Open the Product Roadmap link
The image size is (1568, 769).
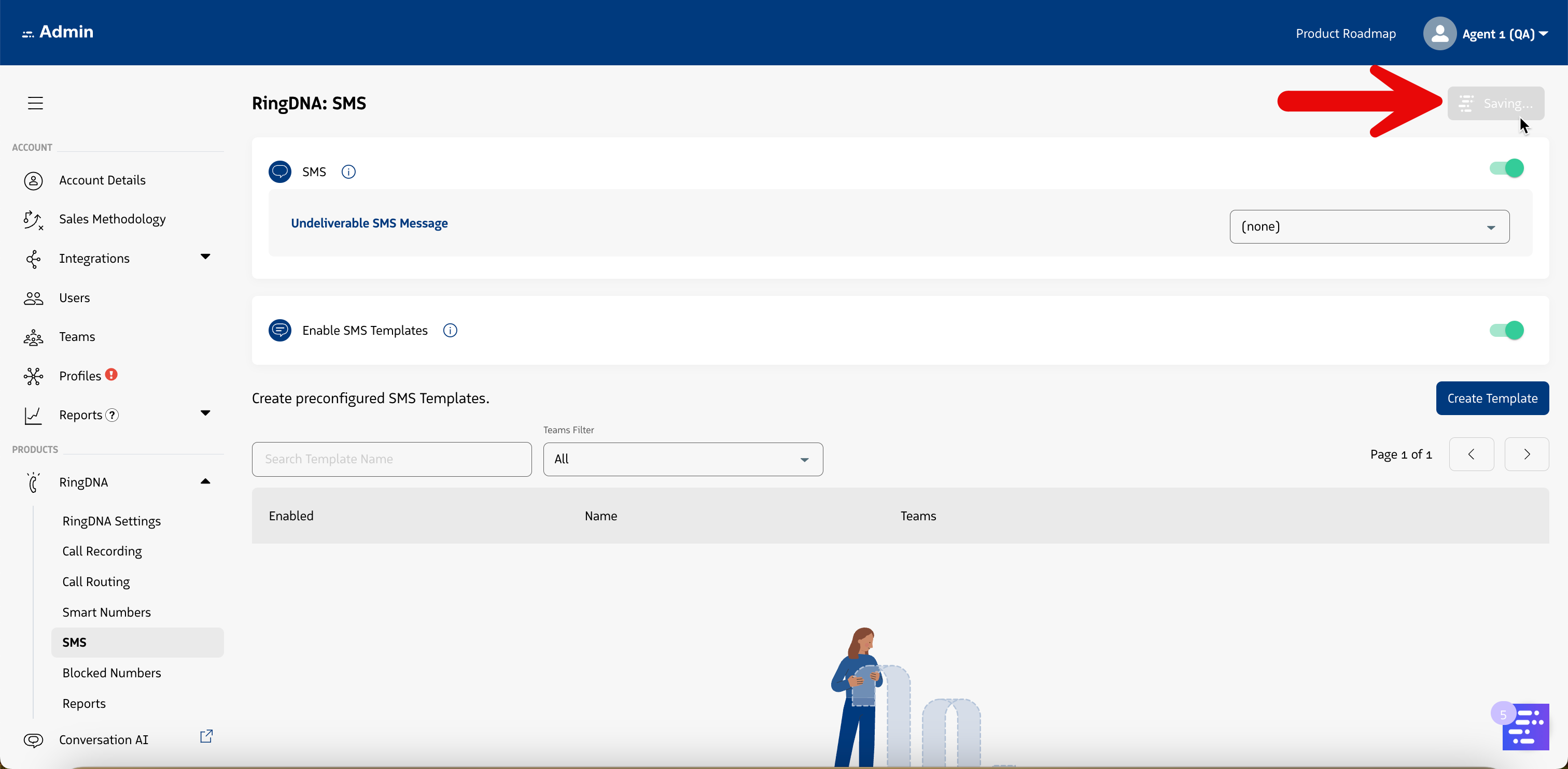pos(1345,34)
